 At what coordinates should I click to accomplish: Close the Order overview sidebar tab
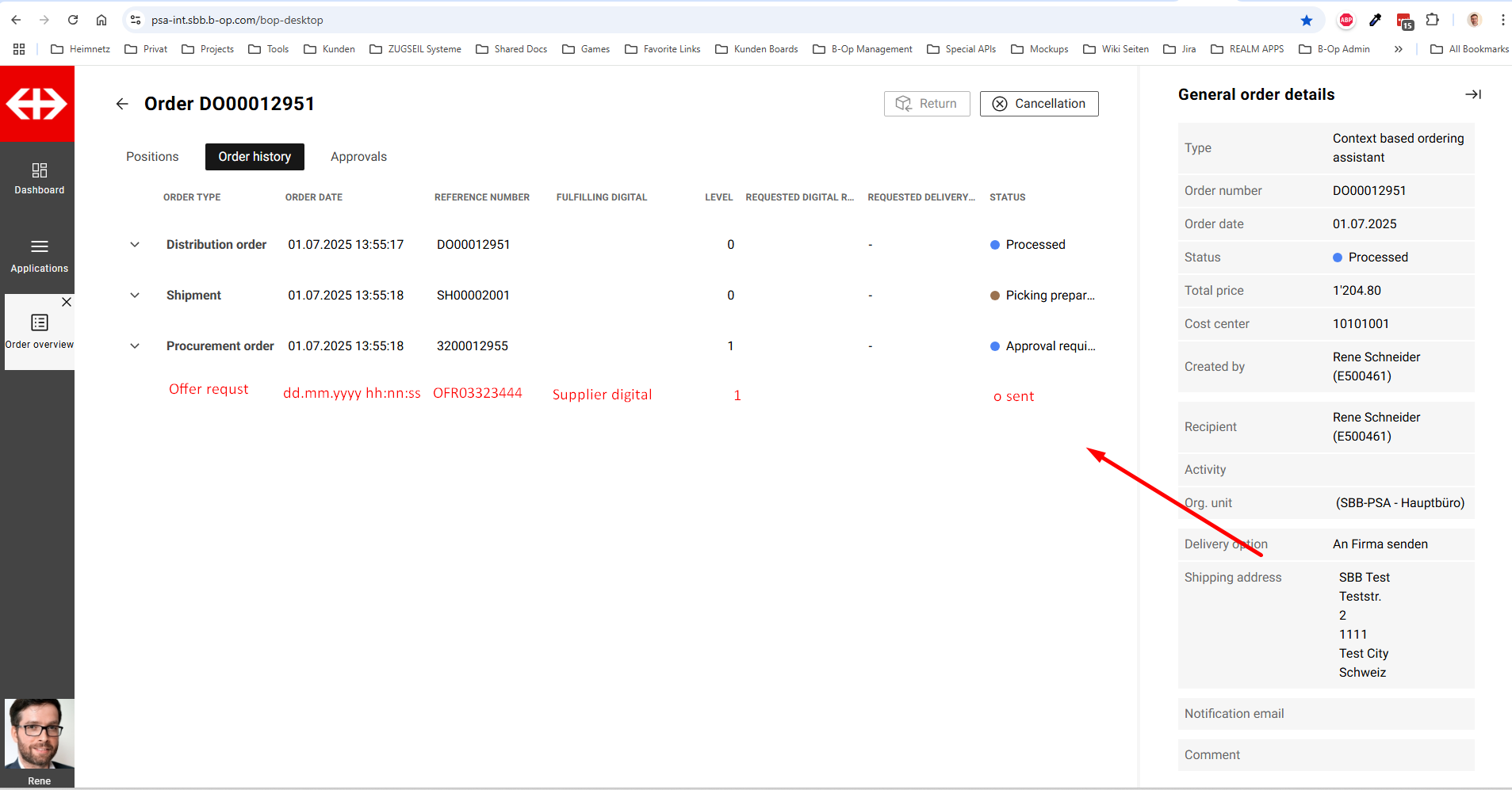(x=67, y=302)
